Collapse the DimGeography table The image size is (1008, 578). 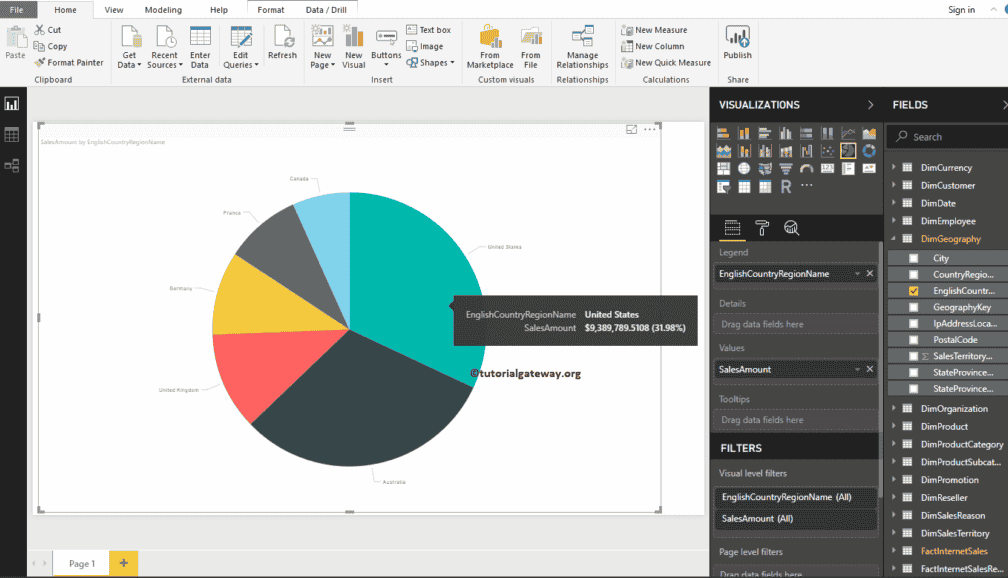pyautogui.click(x=892, y=238)
